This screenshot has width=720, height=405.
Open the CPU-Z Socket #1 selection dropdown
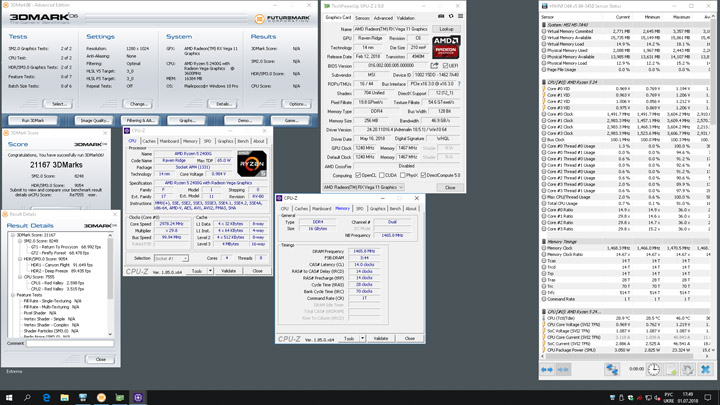click(171, 258)
